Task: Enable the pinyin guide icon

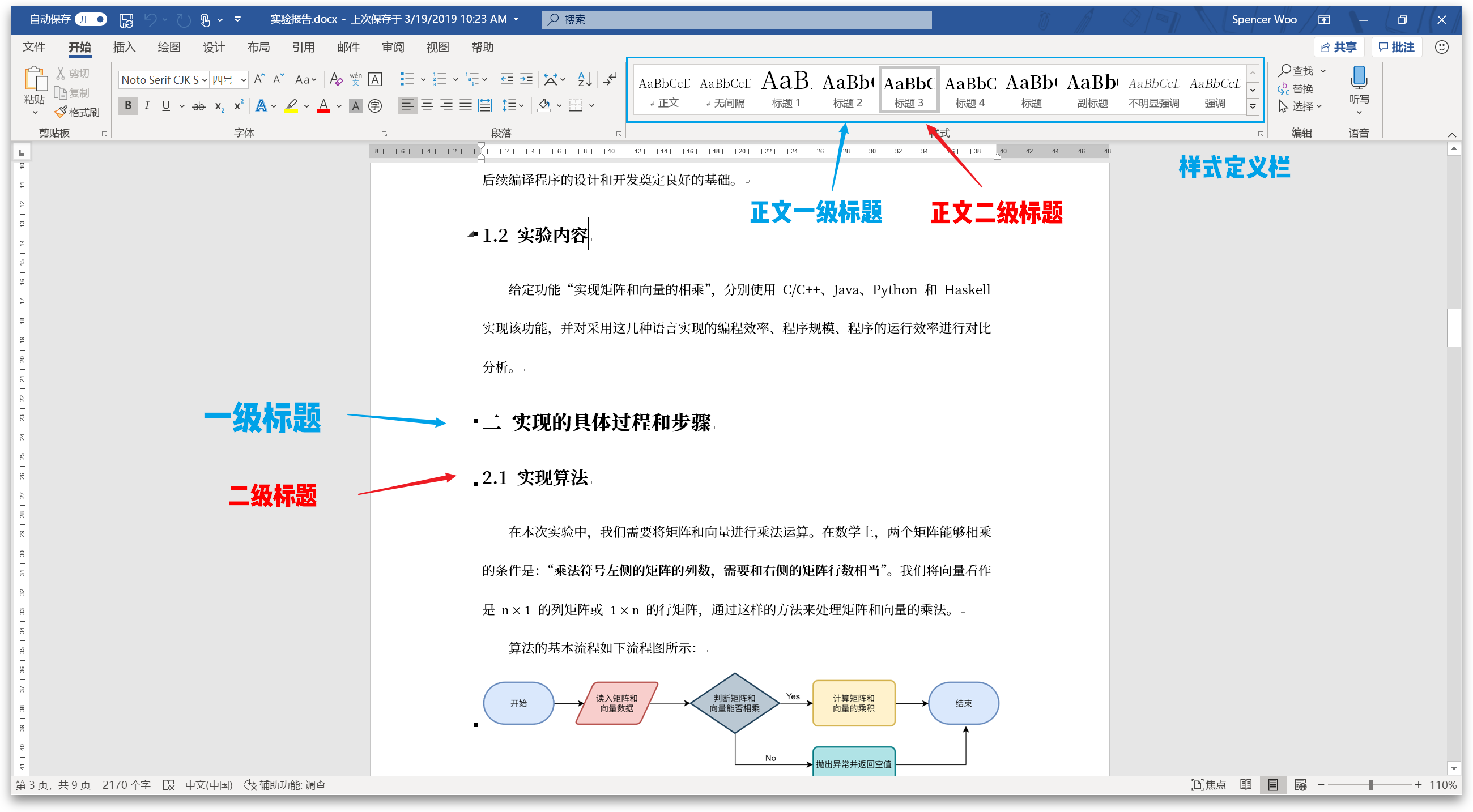Action: coord(356,79)
